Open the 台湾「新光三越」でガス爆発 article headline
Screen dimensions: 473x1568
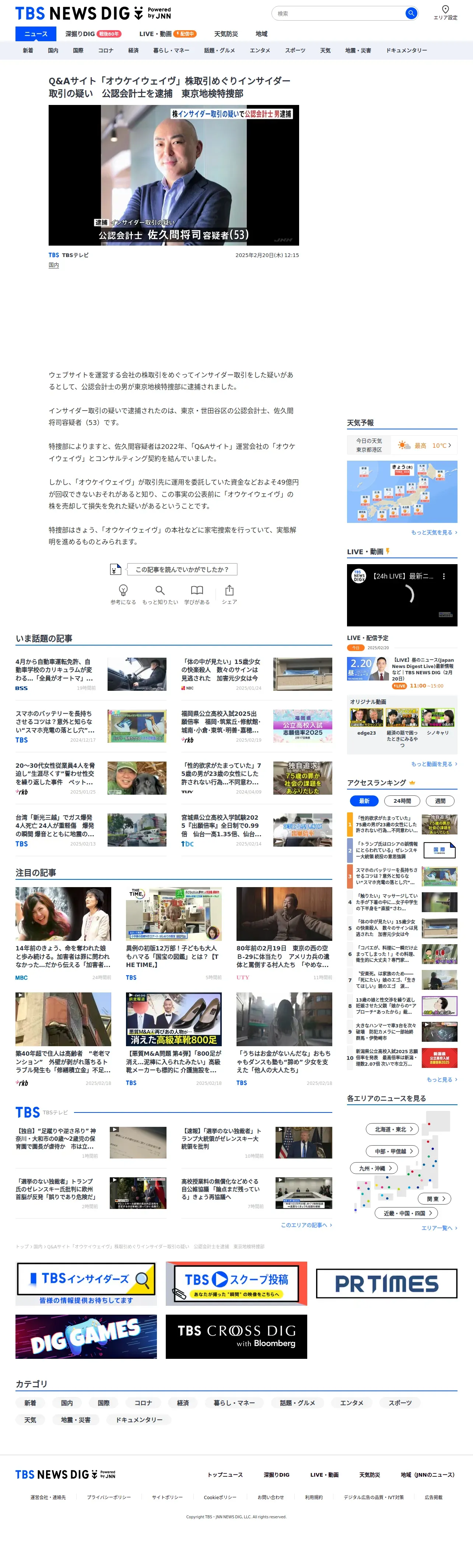tap(55, 826)
